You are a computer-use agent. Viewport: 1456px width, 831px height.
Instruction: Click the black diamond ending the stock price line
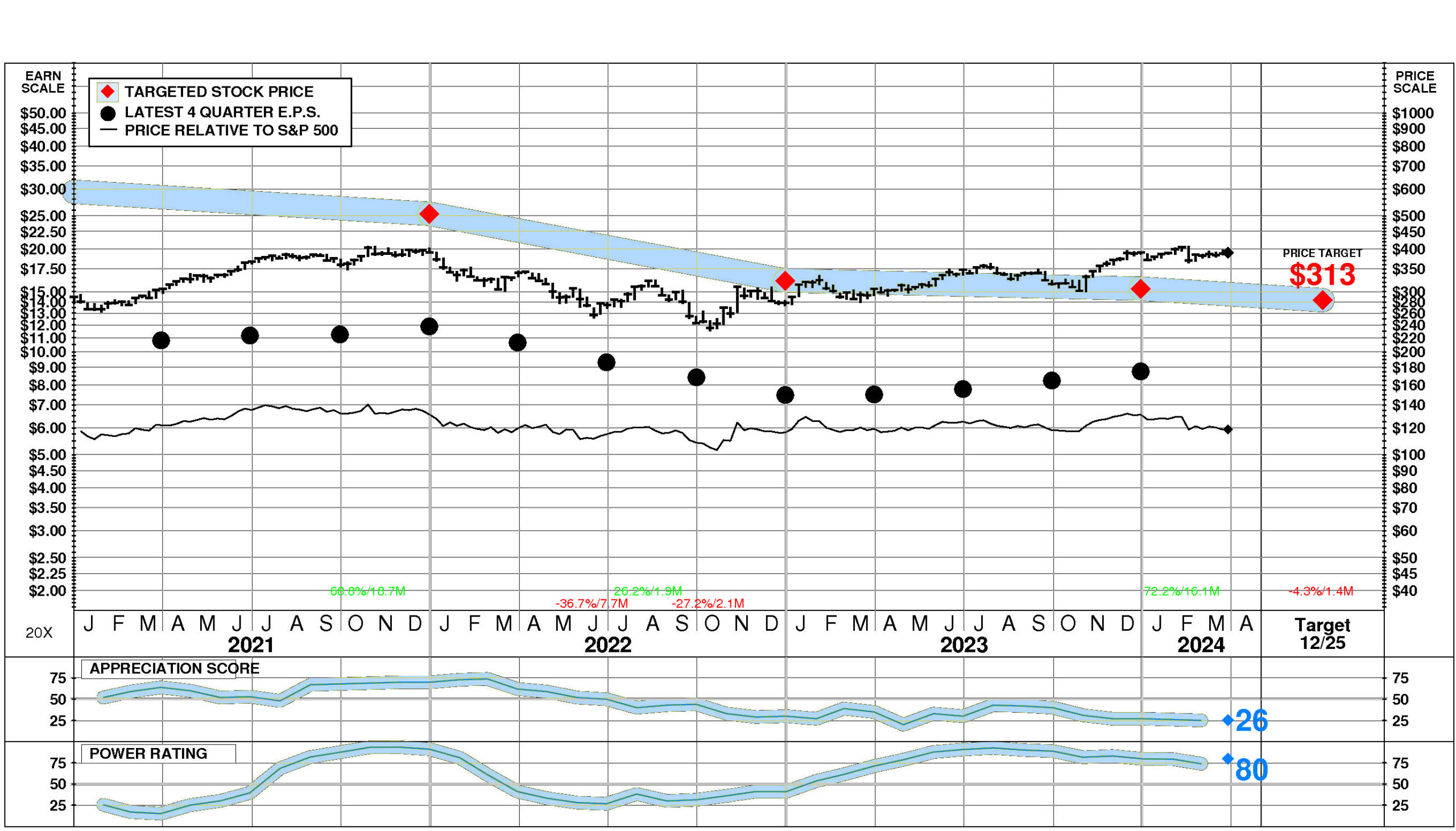[x=1228, y=253]
